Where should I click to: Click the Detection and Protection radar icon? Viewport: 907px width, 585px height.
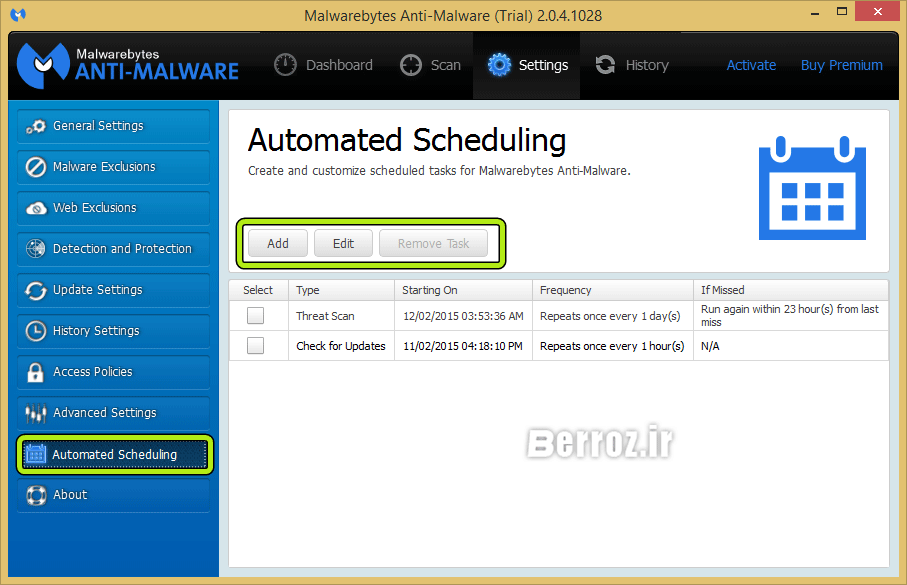(35, 249)
